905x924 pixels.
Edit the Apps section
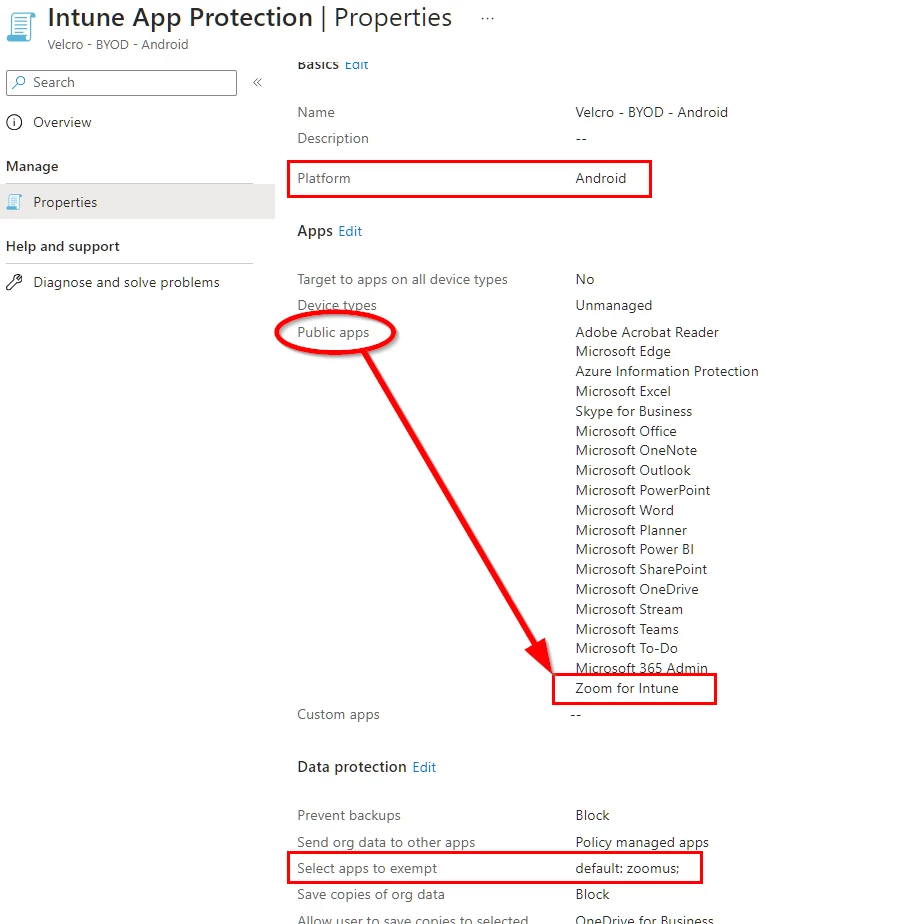tap(350, 232)
